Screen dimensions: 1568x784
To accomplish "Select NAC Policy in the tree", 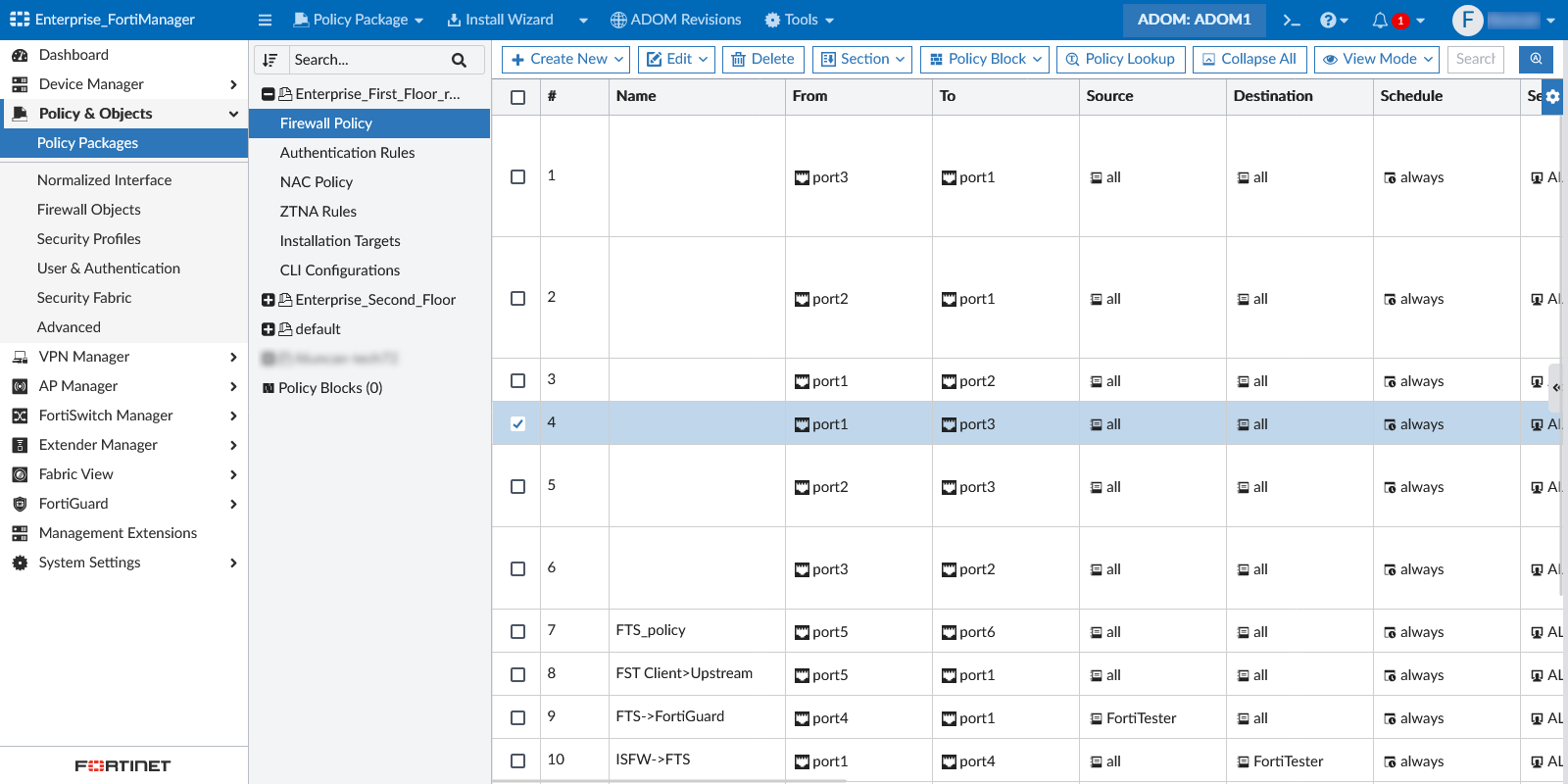I will point(317,182).
